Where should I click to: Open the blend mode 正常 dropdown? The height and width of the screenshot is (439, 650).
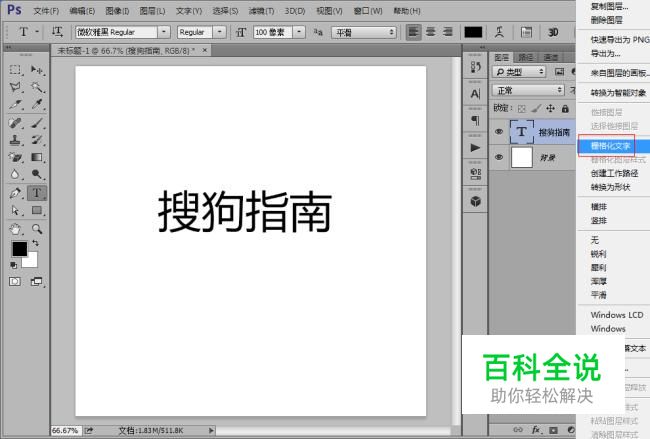[x=528, y=90]
